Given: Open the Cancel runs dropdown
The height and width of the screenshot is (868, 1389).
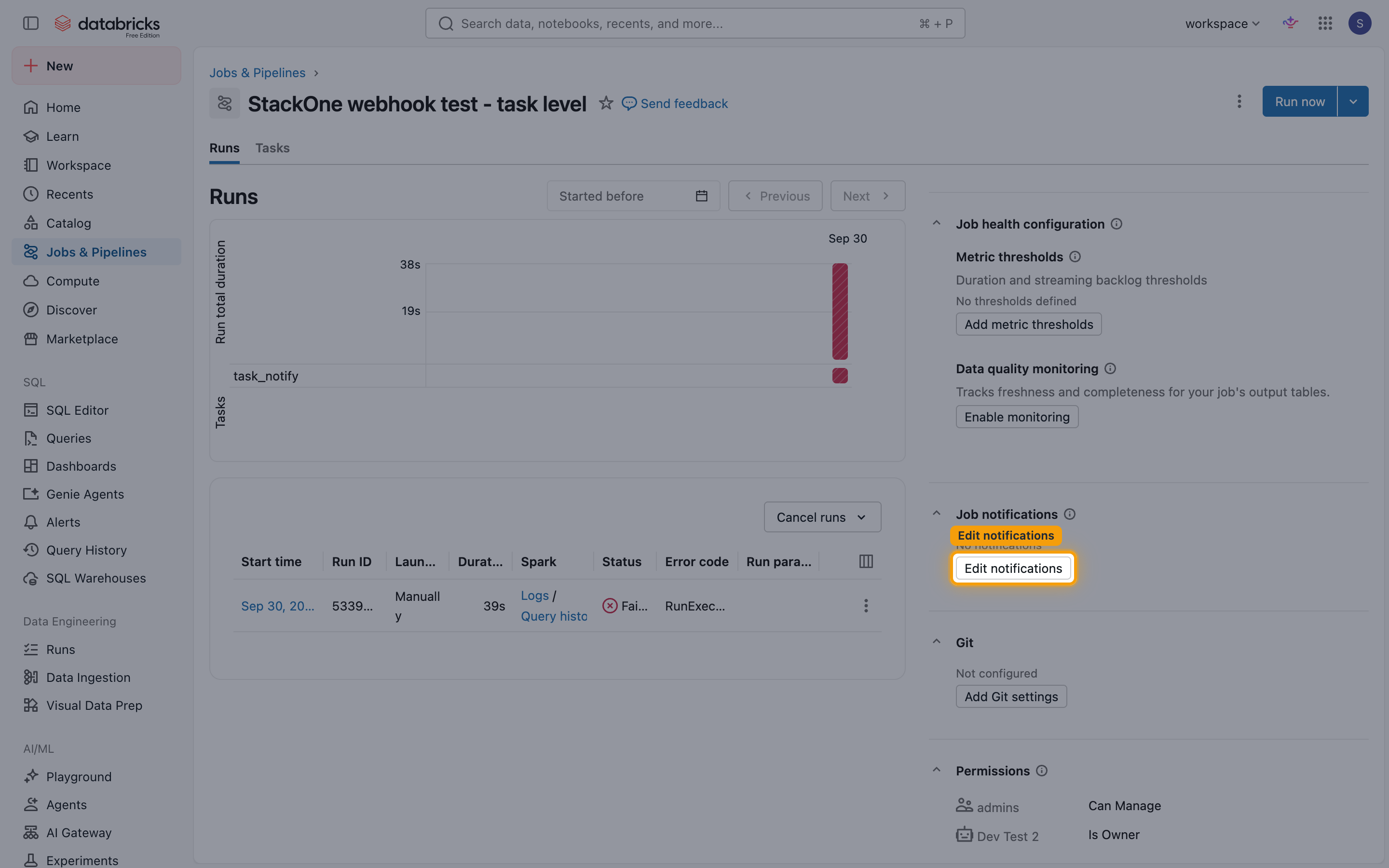Looking at the screenshot, I should (x=822, y=517).
